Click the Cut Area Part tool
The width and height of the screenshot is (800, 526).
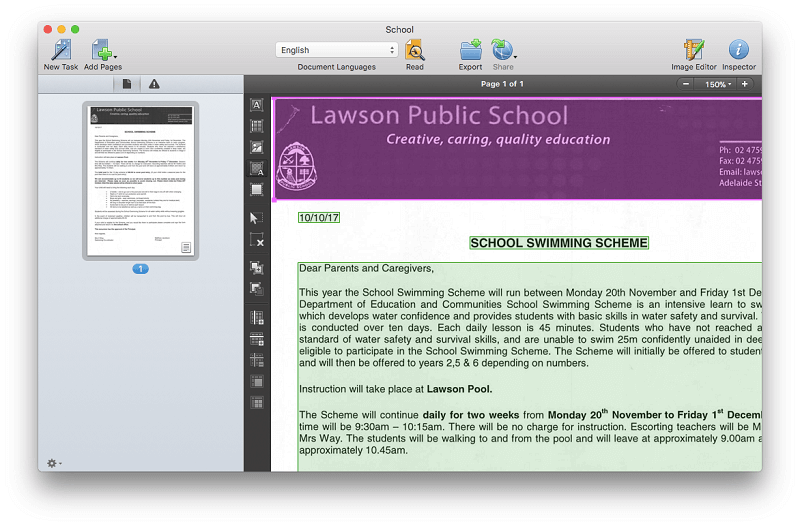pos(257,289)
